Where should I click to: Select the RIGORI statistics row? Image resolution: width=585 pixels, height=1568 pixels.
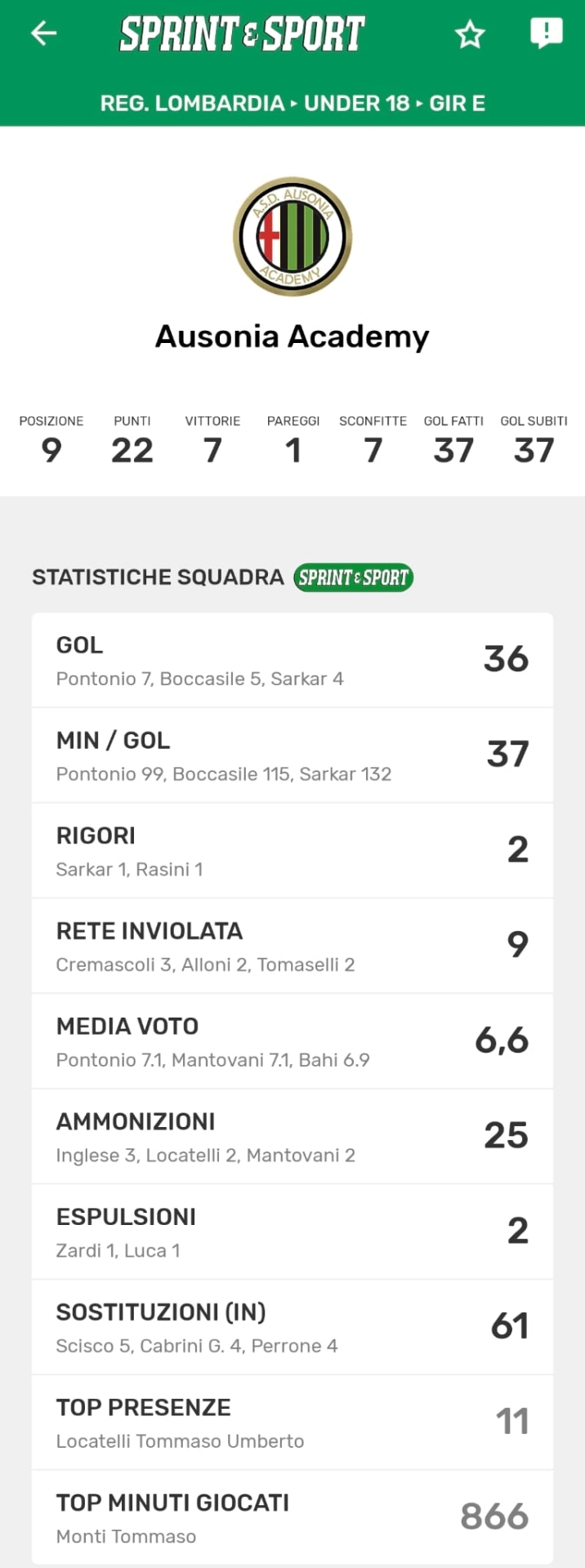[292, 851]
